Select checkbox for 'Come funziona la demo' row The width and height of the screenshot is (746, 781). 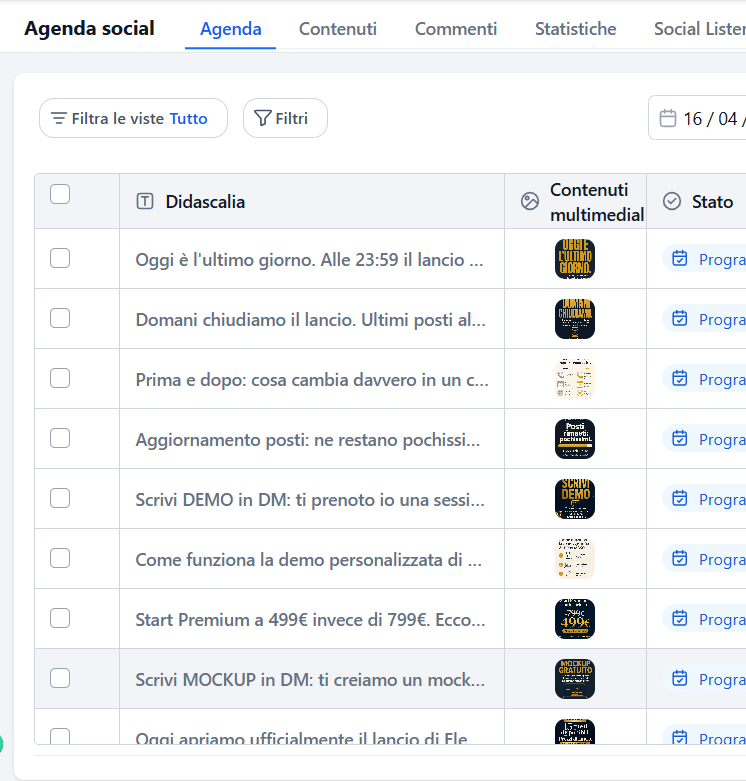[60, 558]
